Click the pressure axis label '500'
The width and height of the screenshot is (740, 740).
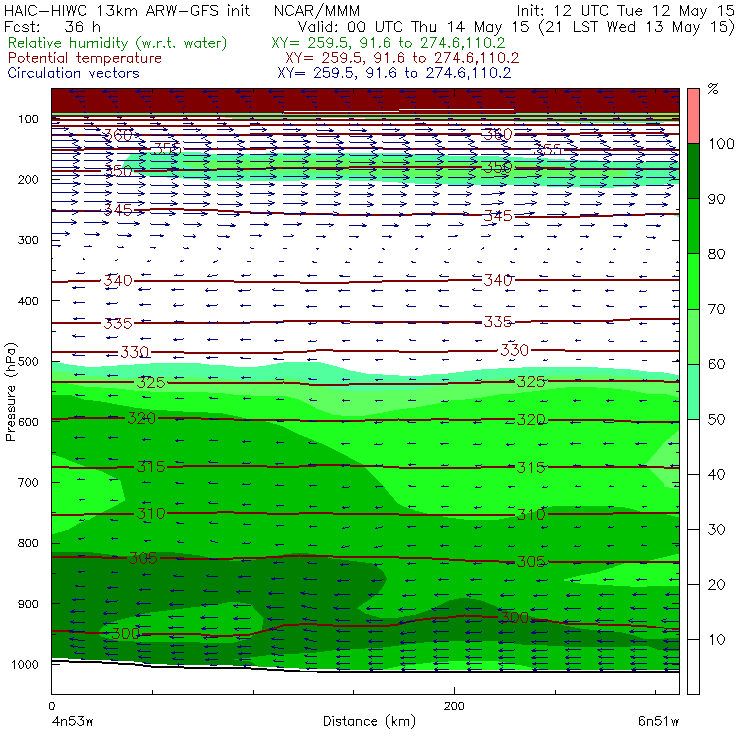click(x=28, y=362)
